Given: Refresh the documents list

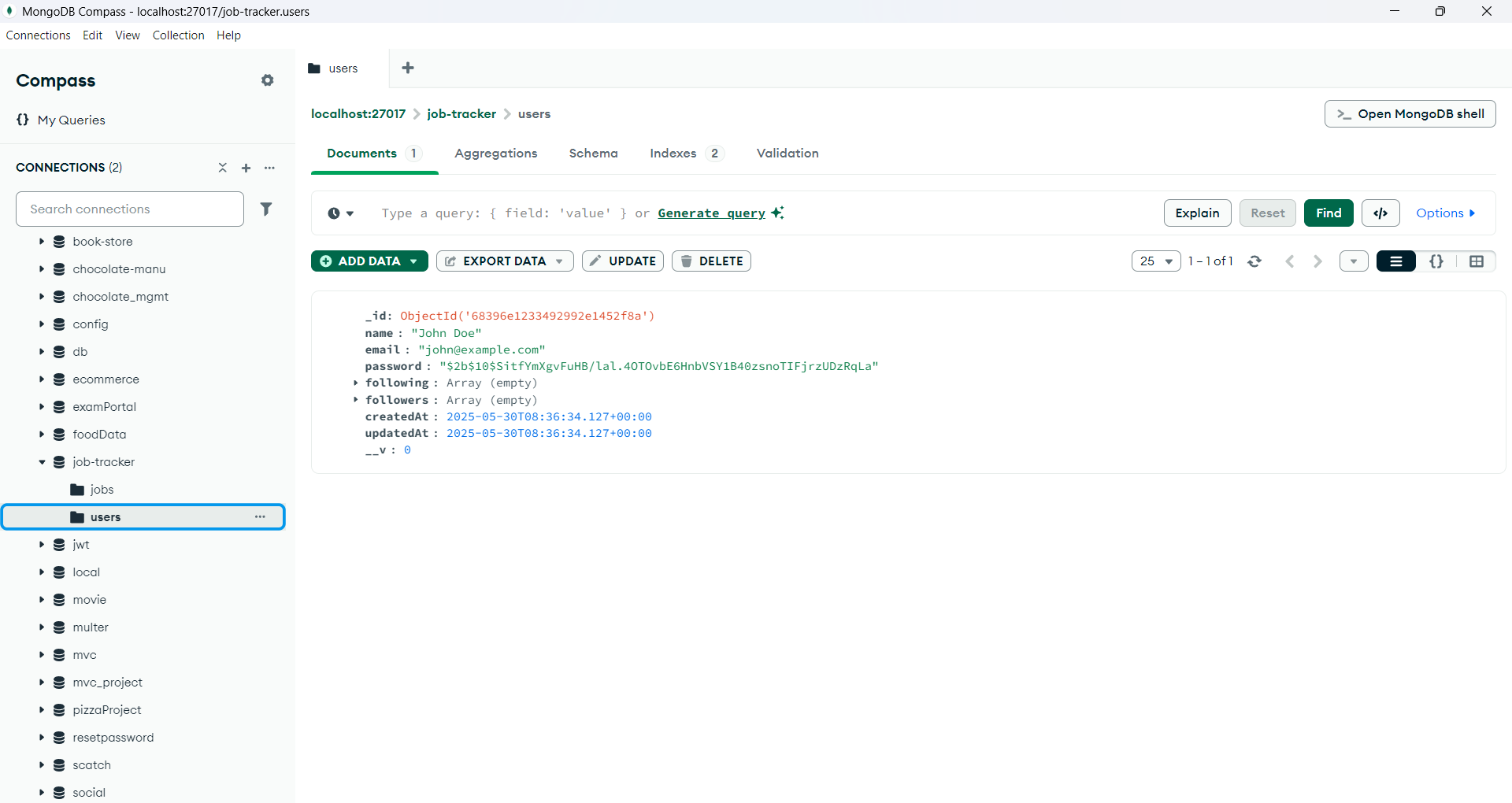Looking at the screenshot, I should pyautogui.click(x=1254, y=261).
